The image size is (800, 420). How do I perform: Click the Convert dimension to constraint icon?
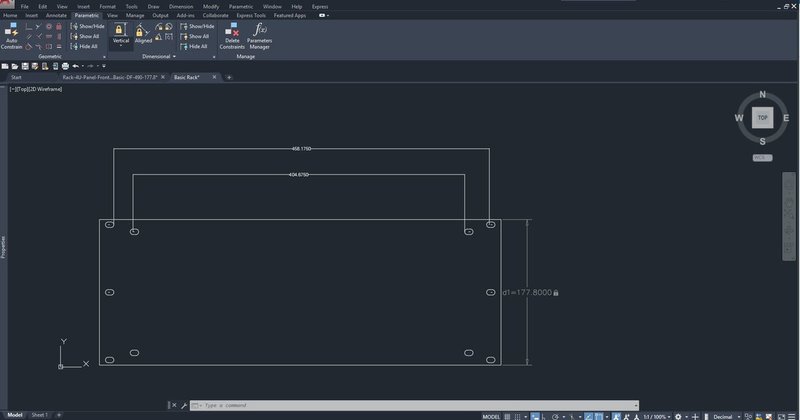point(168,37)
